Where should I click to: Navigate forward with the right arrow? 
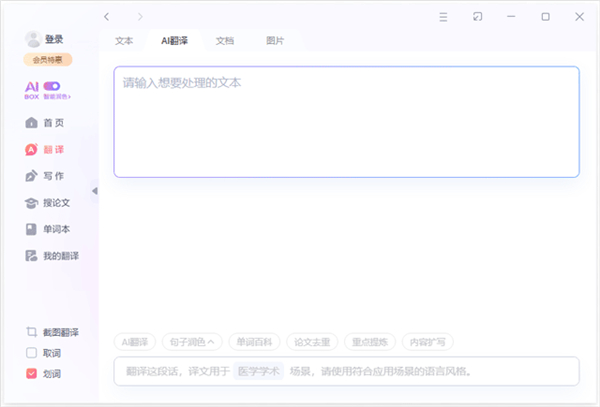tap(140, 16)
